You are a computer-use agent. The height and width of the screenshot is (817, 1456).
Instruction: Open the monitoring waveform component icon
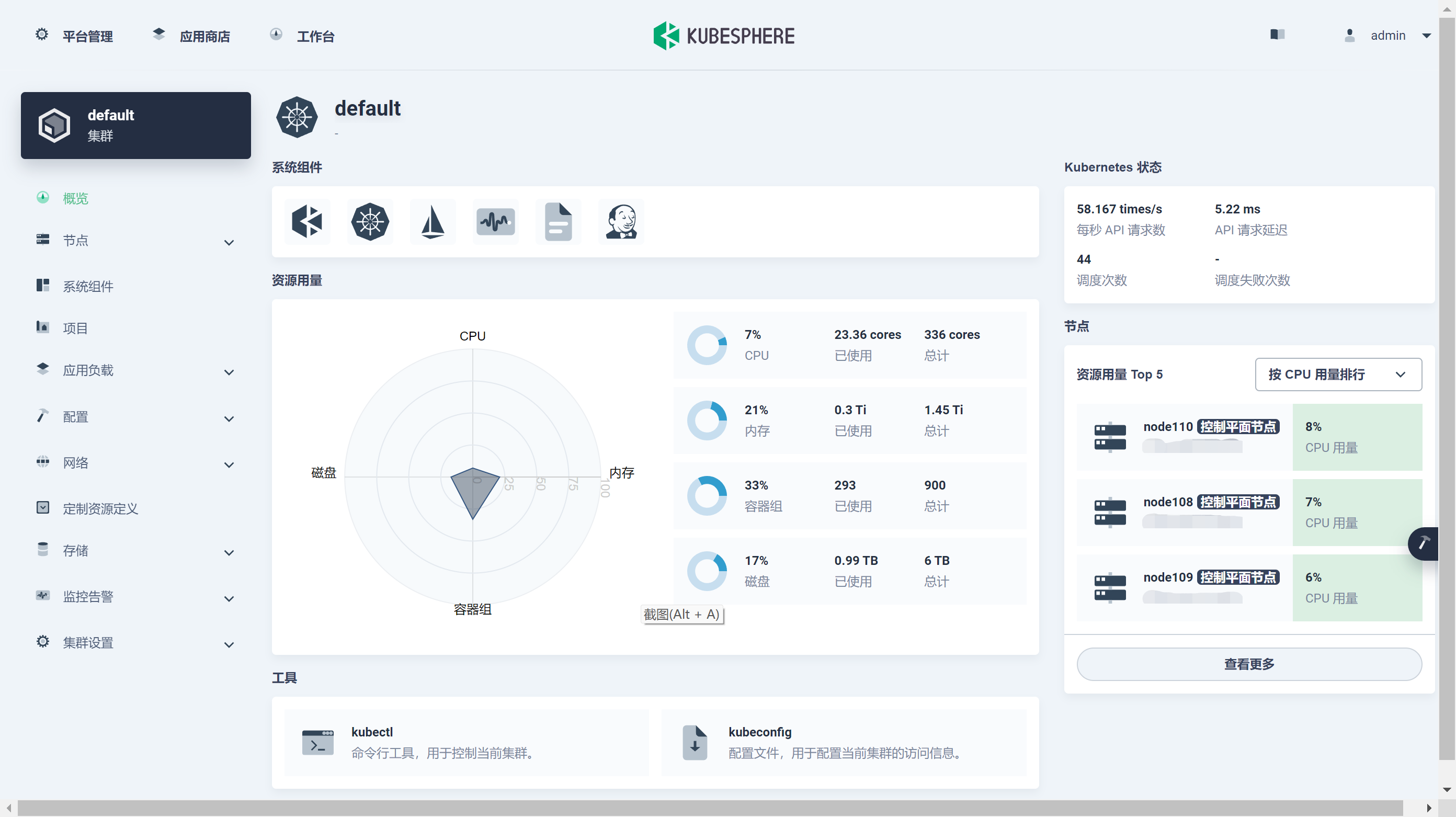[x=495, y=222]
